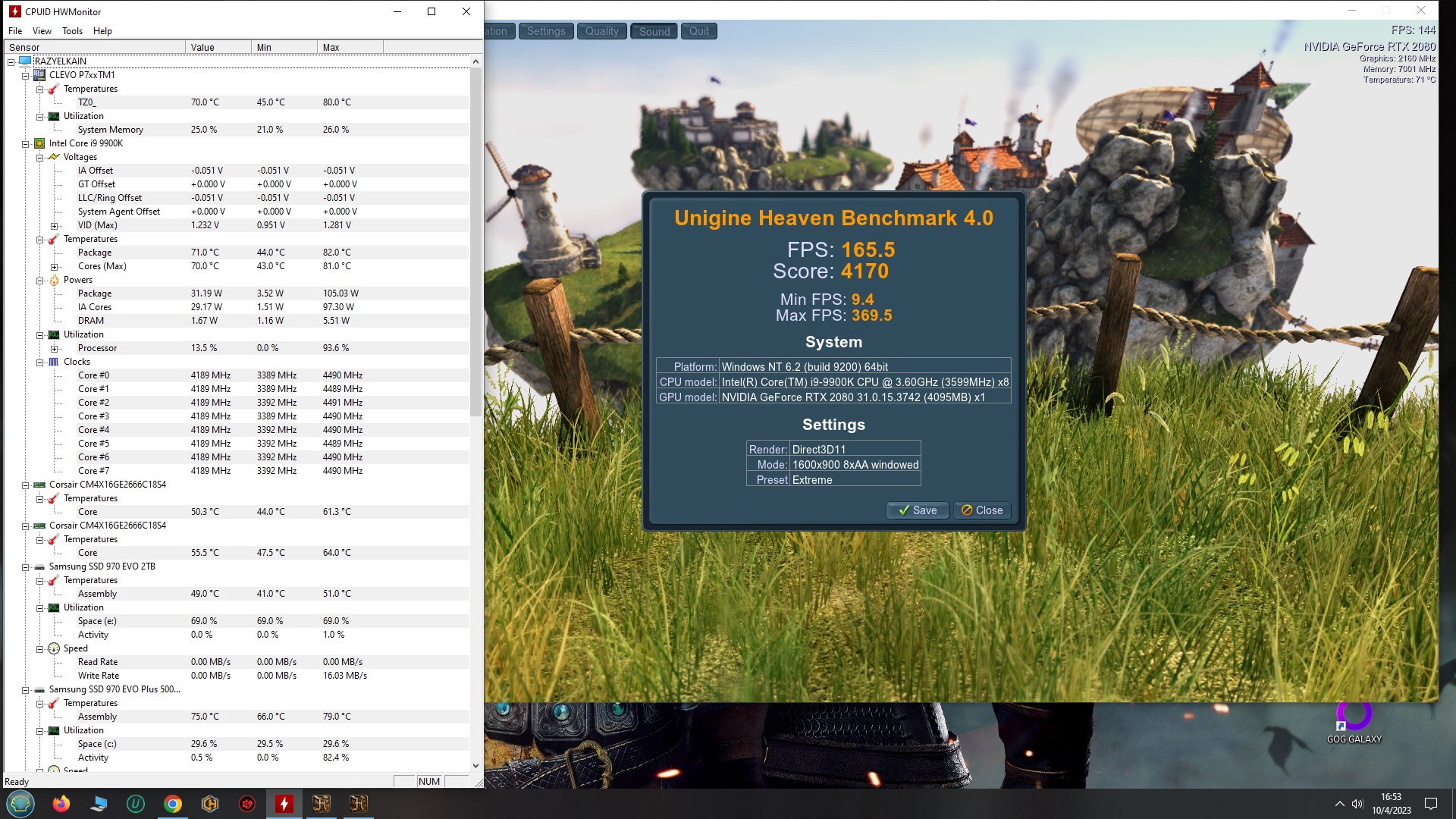Select the CPU icon beside Intel Core i9 9900K
Screen dimensions: 1456x819
click(39, 143)
